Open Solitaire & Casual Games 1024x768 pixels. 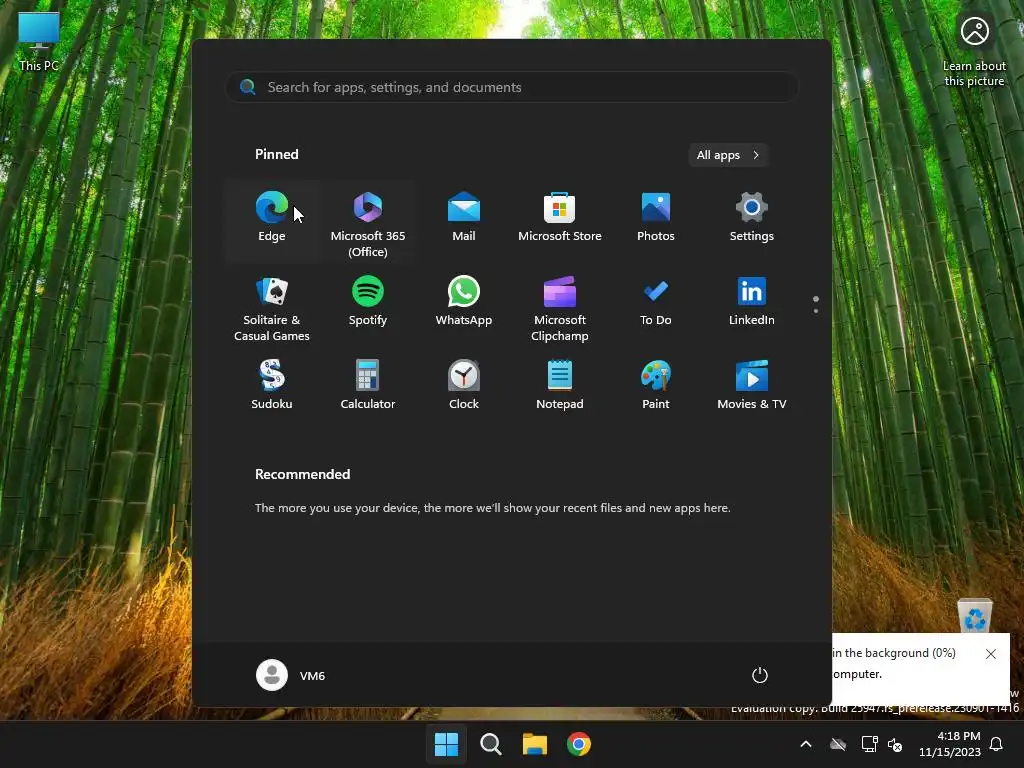(272, 307)
